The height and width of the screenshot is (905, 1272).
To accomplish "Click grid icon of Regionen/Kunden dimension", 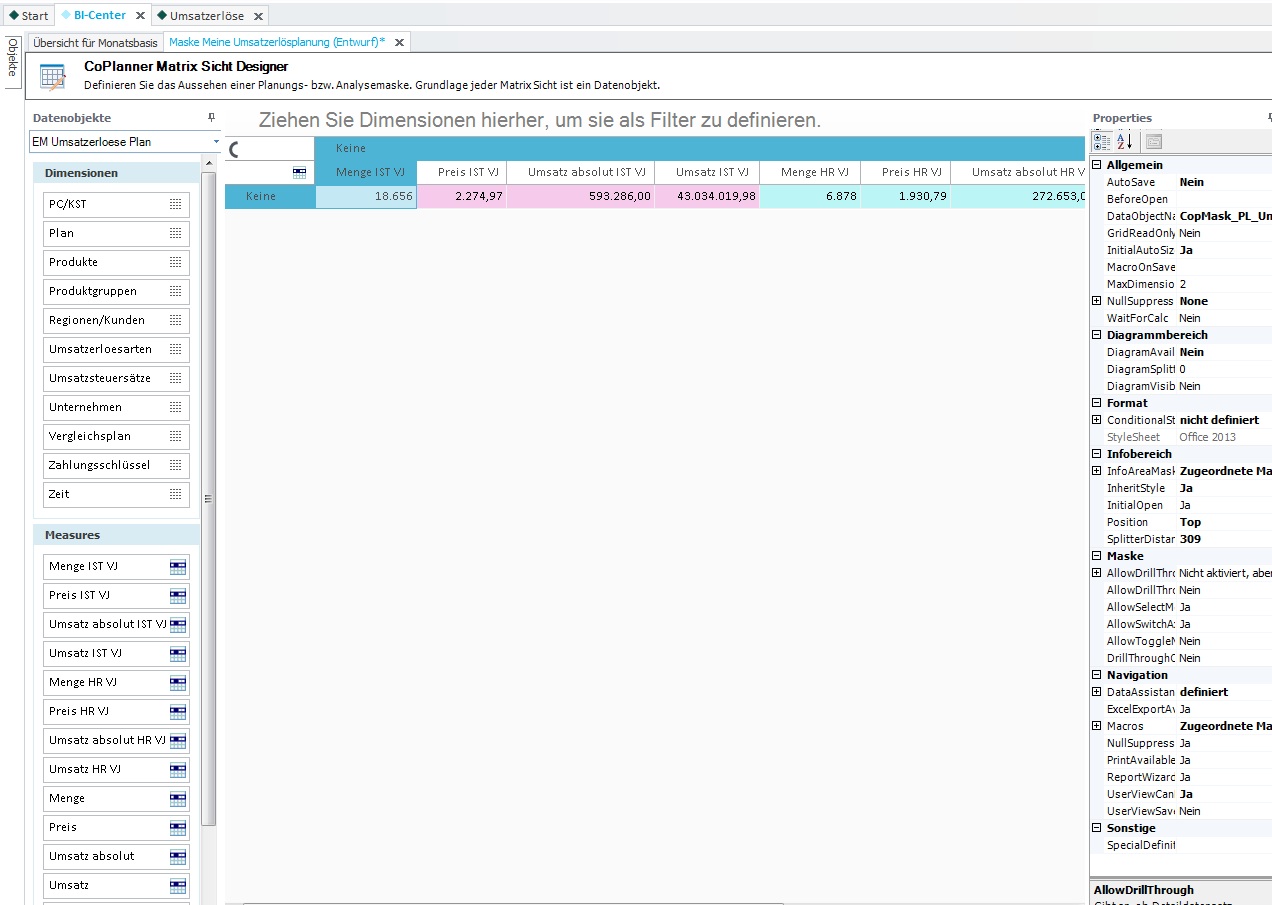I will click(x=176, y=320).
